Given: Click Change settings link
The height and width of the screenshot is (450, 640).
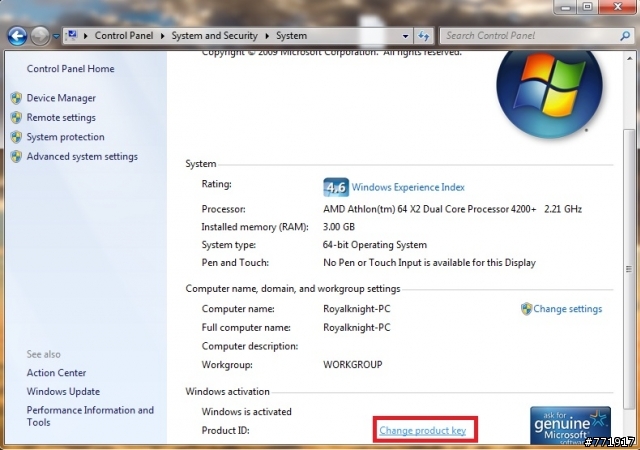Looking at the screenshot, I should 568,309.
